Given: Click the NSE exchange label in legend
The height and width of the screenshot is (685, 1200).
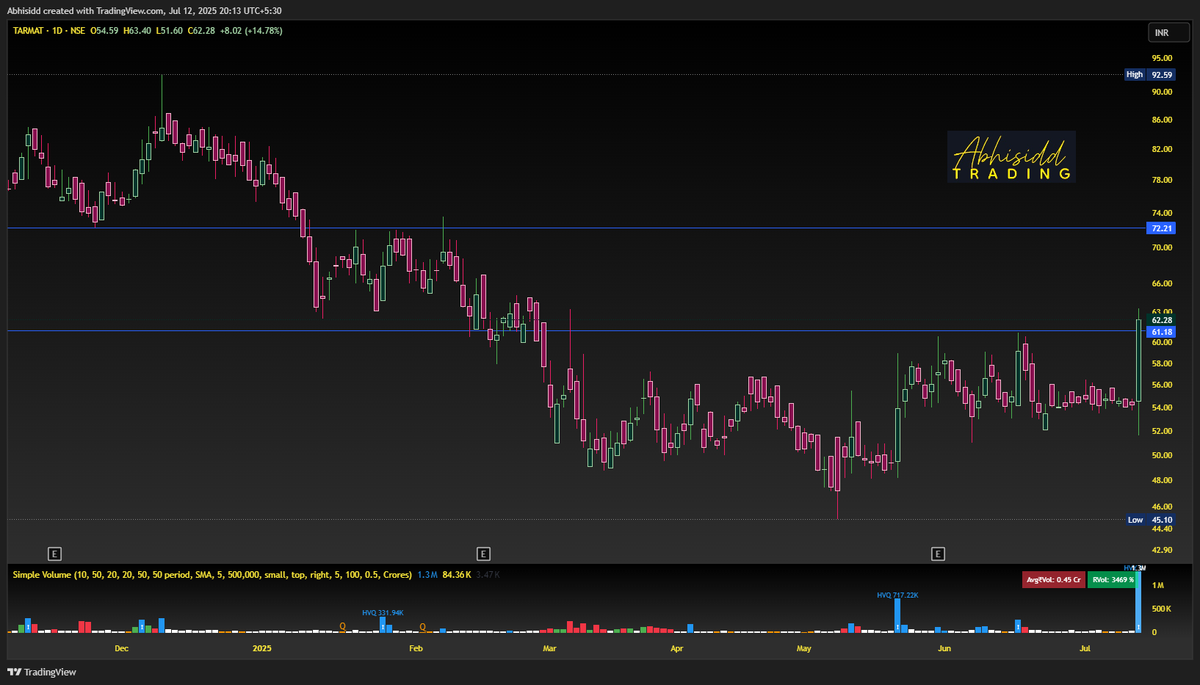Looking at the screenshot, I should (77, 31).
